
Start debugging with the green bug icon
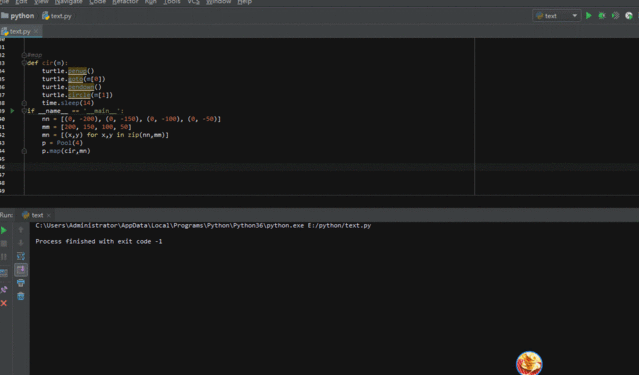click(602, 15)
